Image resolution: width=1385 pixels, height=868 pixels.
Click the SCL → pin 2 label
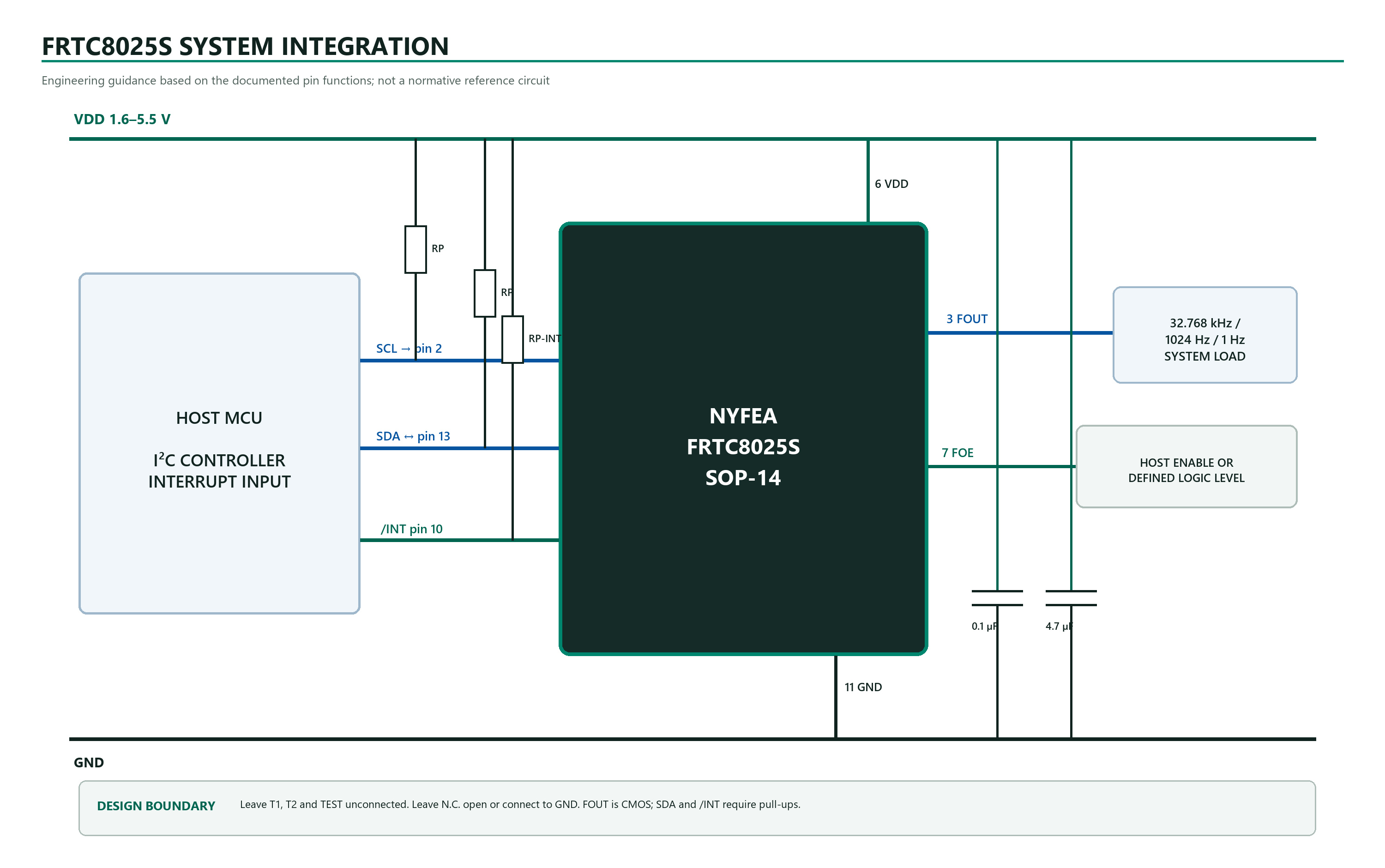point(409,349)
